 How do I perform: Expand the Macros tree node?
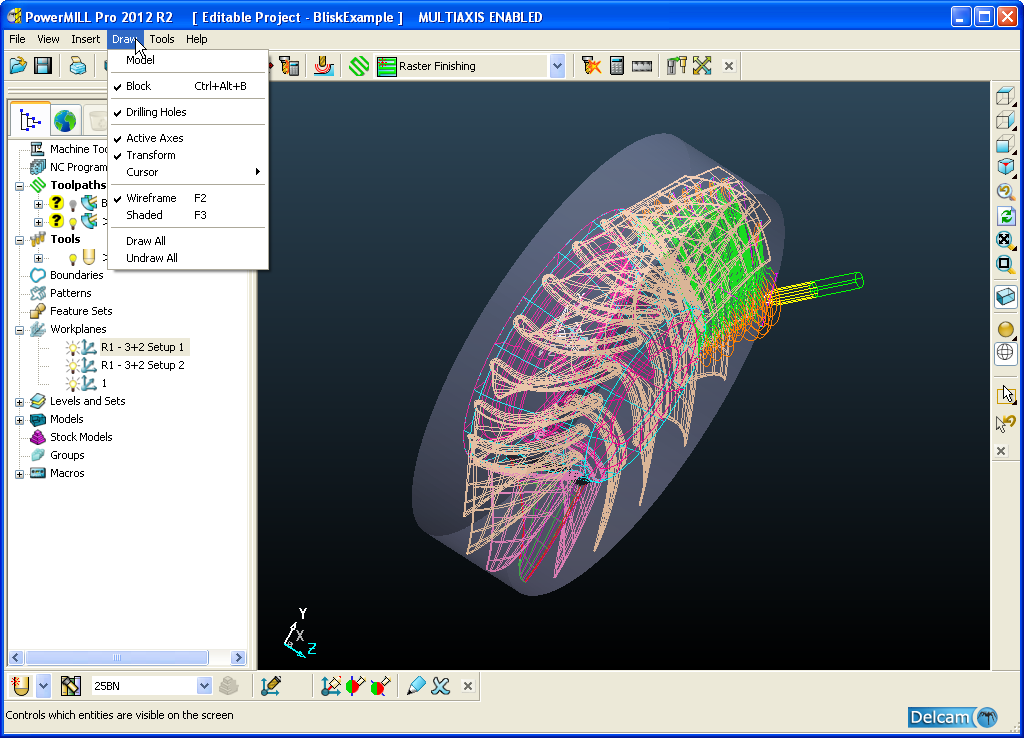pyautogui.click(x=20, y=474)
